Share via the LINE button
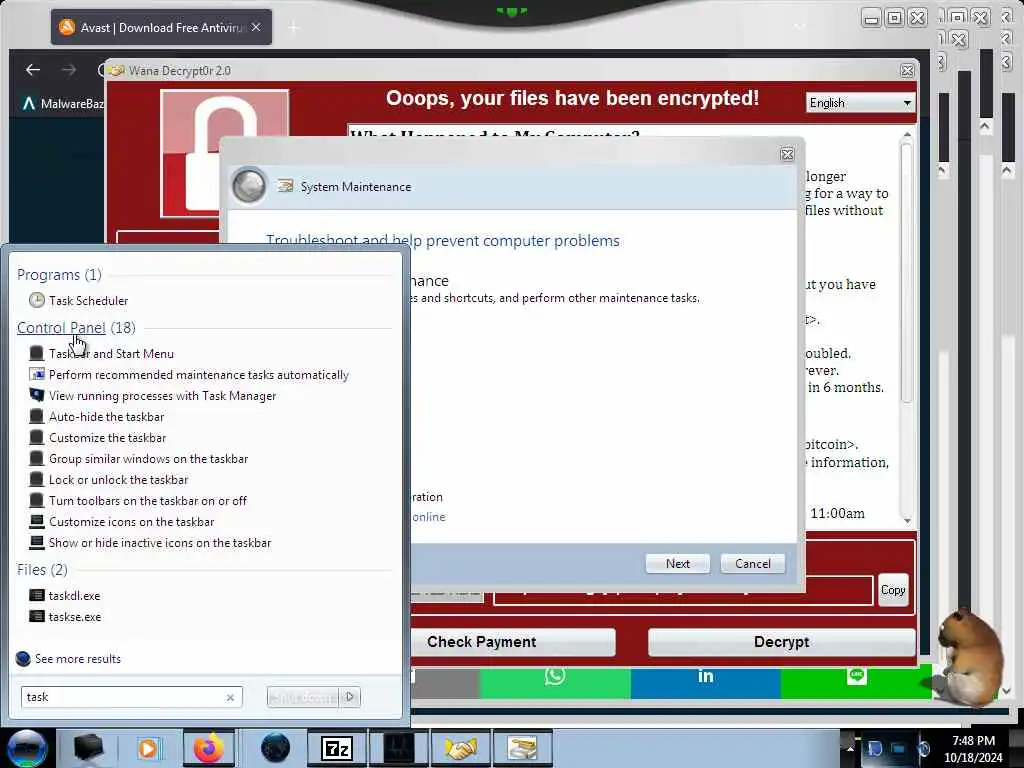The width and height of the screenshot is (1024, 768). (856, 676)
